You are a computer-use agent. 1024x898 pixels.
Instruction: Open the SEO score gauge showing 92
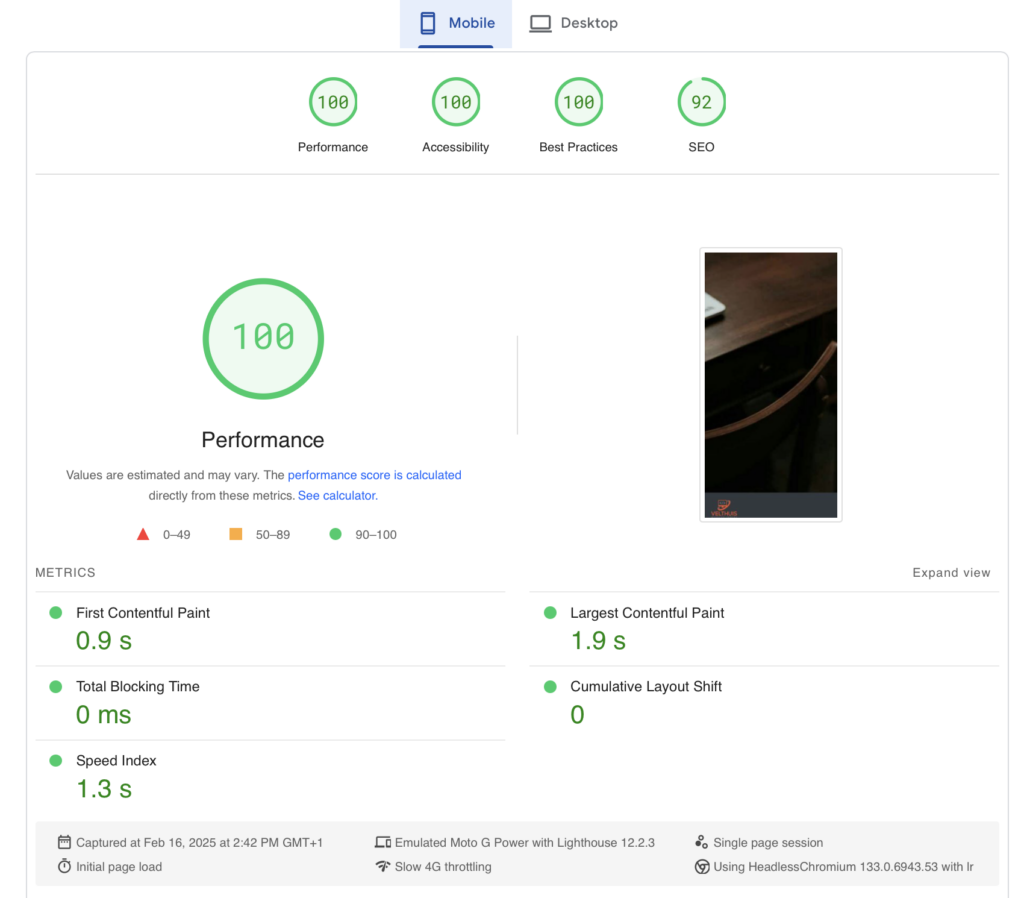[x=701, y=102]
